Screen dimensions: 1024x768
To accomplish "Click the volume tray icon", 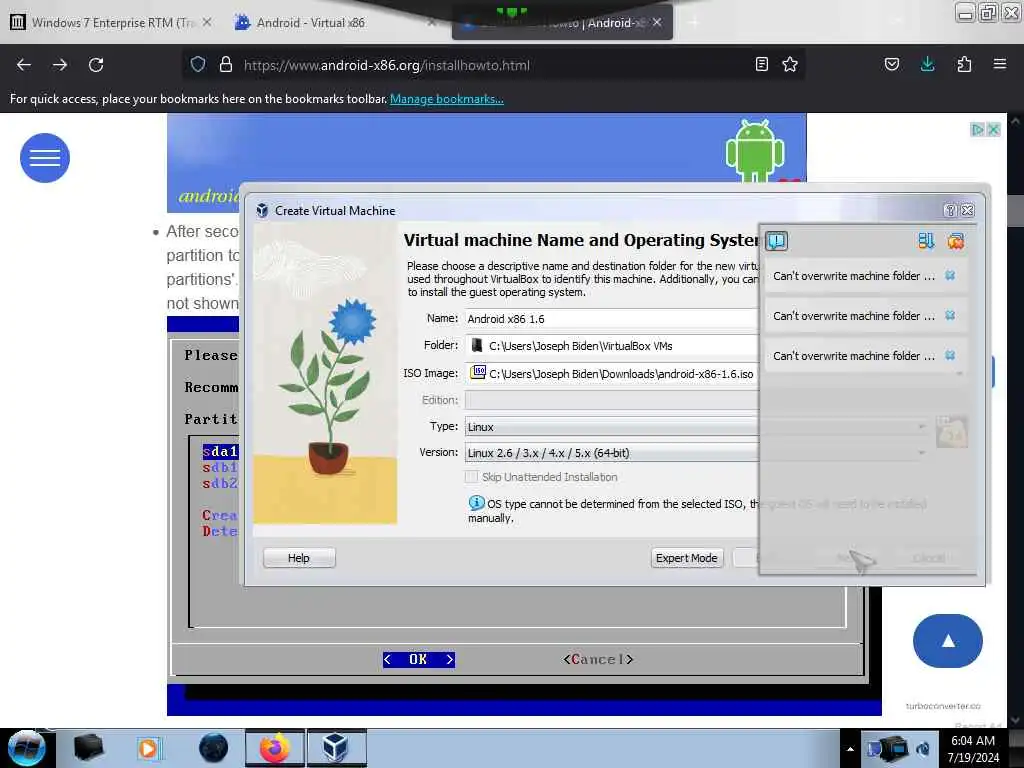I will tap(923, 749).
